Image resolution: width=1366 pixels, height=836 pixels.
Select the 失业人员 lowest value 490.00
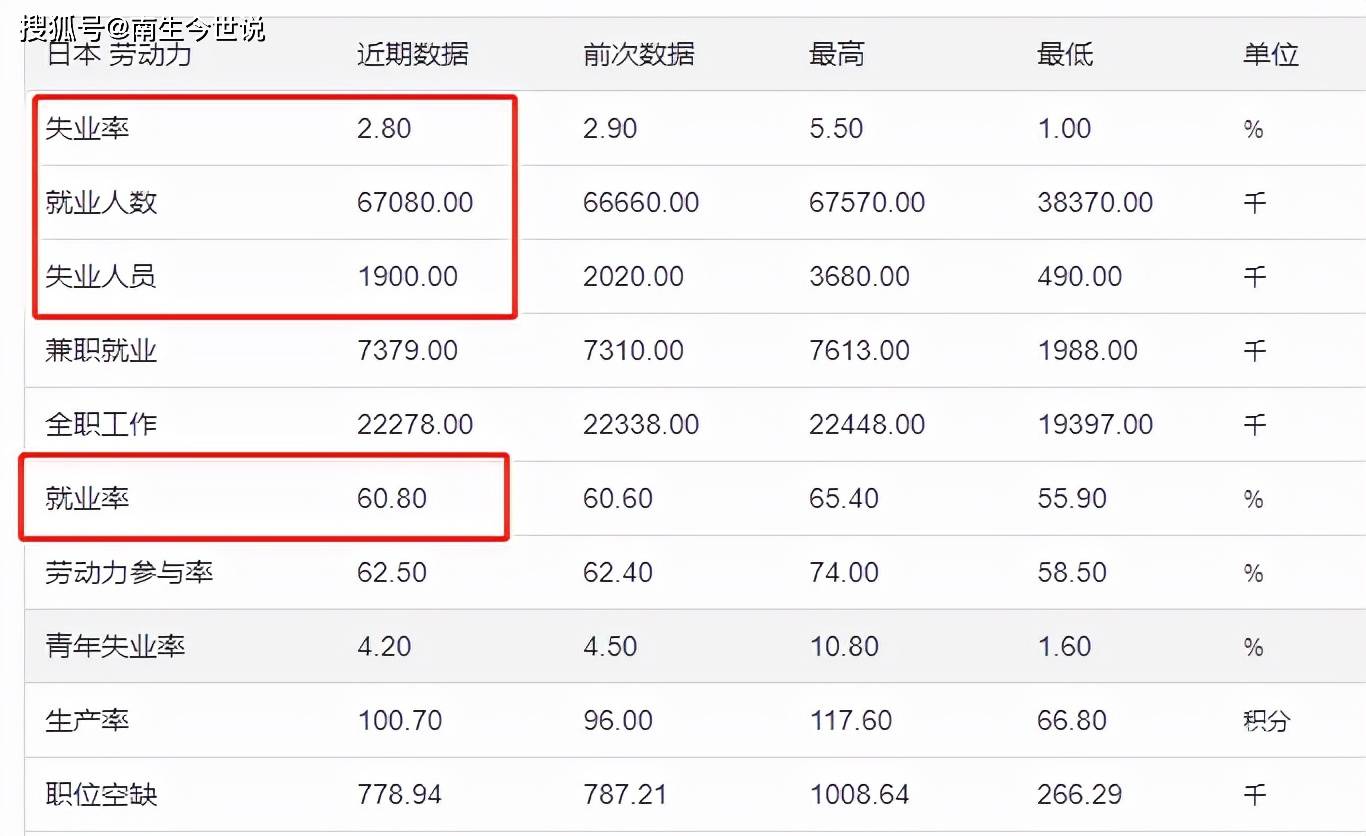(1080, 277)
